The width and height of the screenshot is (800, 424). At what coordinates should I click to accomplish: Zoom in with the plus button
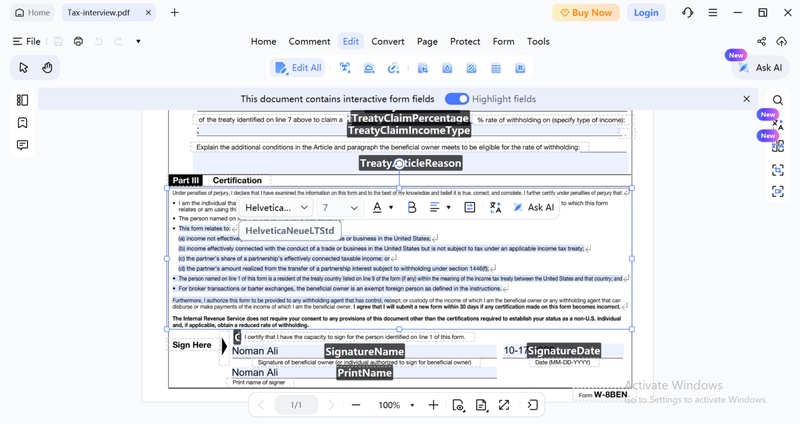pyautogui.click(x=433, y=405)
